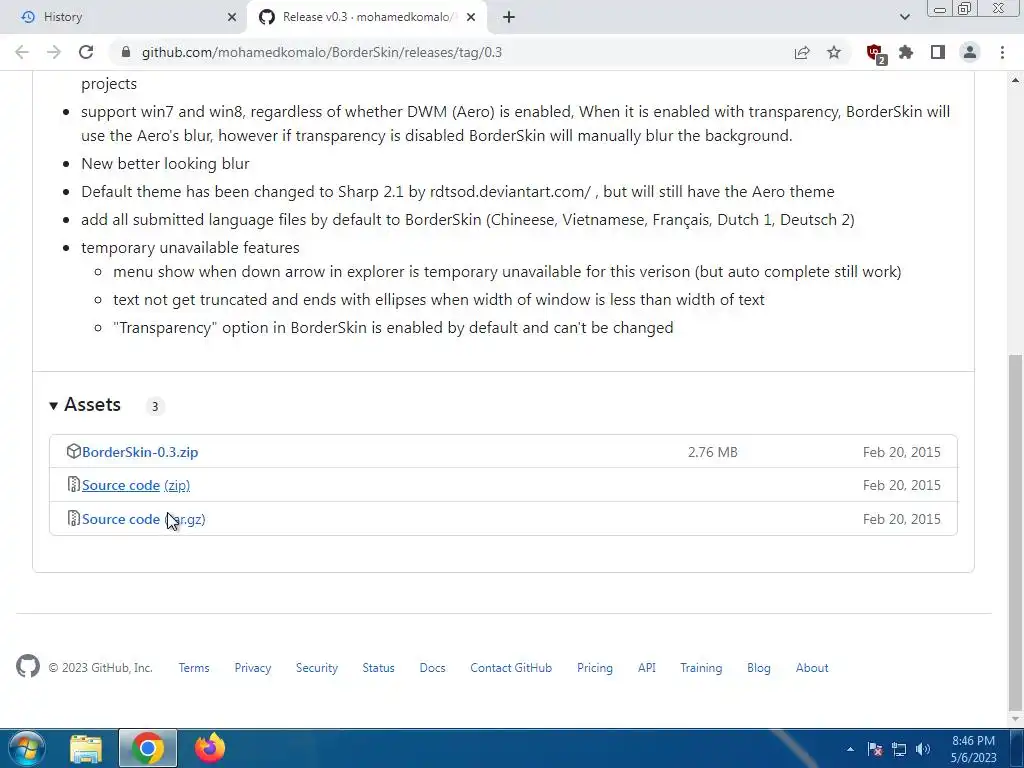1024x768 pixels.
Task: Click "New better looking blur" bullet text
Action: pos(165,163)
